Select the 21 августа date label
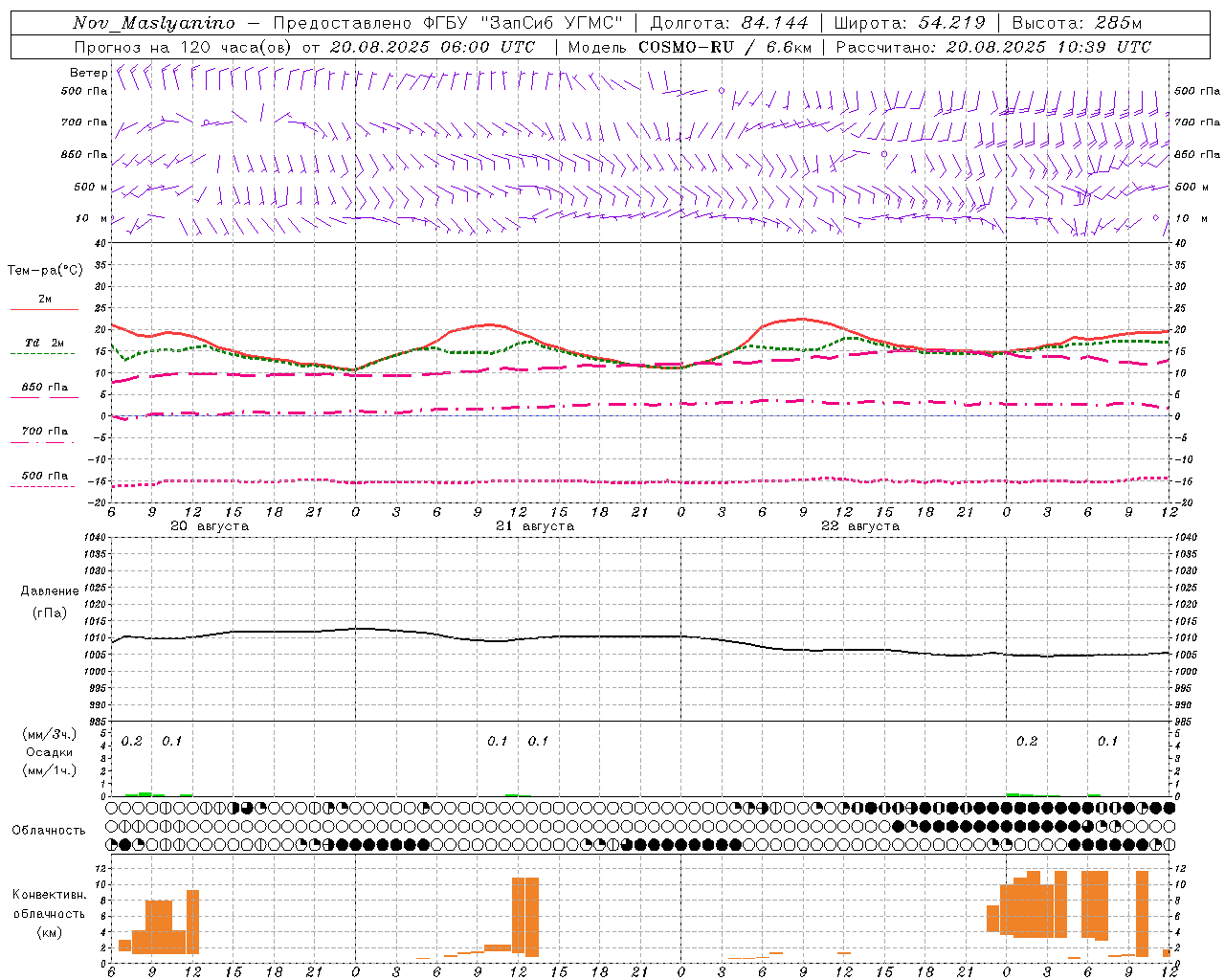Image resolution: width=1225 pixels, height=980 pixels. [x=535, y=526]
